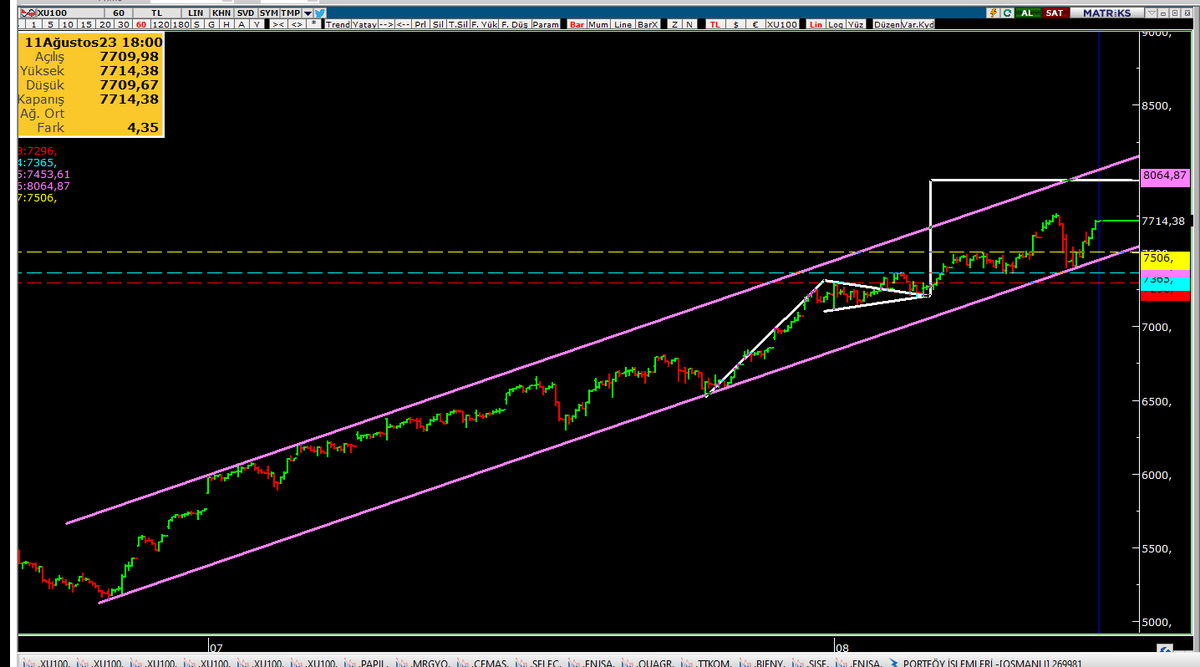Screen dimensions: 1200x667
Task: Click Sil to delete a drawing
Action: pos(440,24)
